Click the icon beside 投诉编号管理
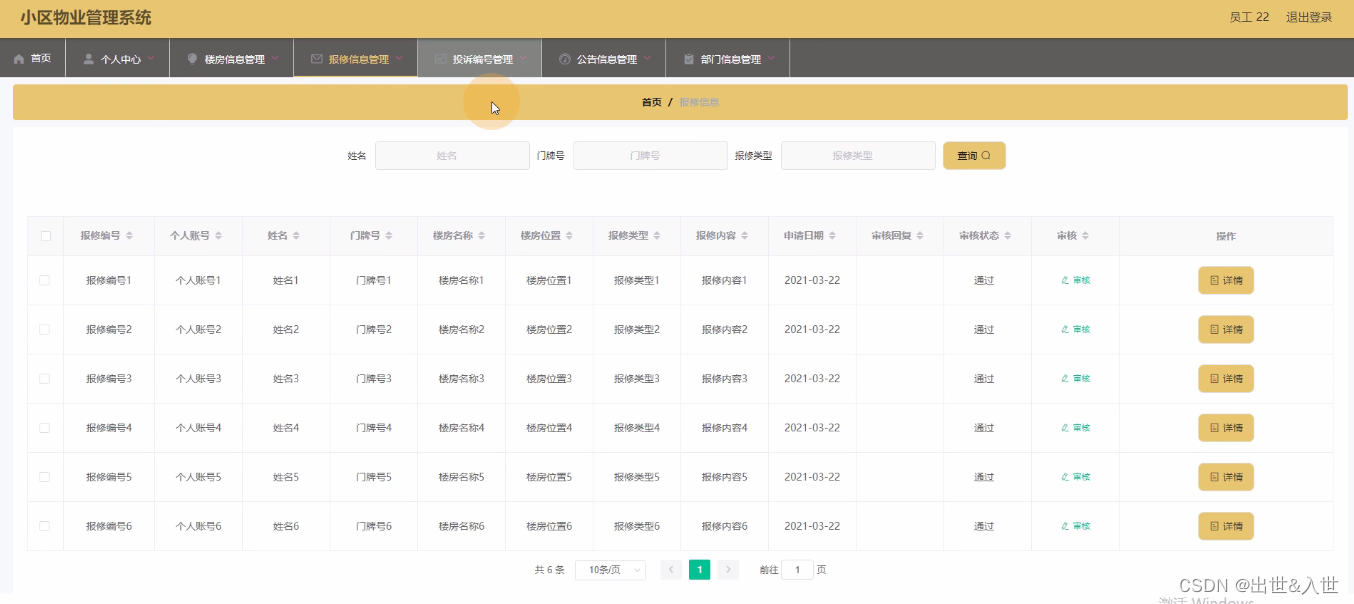This screenshot has height=604, width=1354. pos(441,59)
